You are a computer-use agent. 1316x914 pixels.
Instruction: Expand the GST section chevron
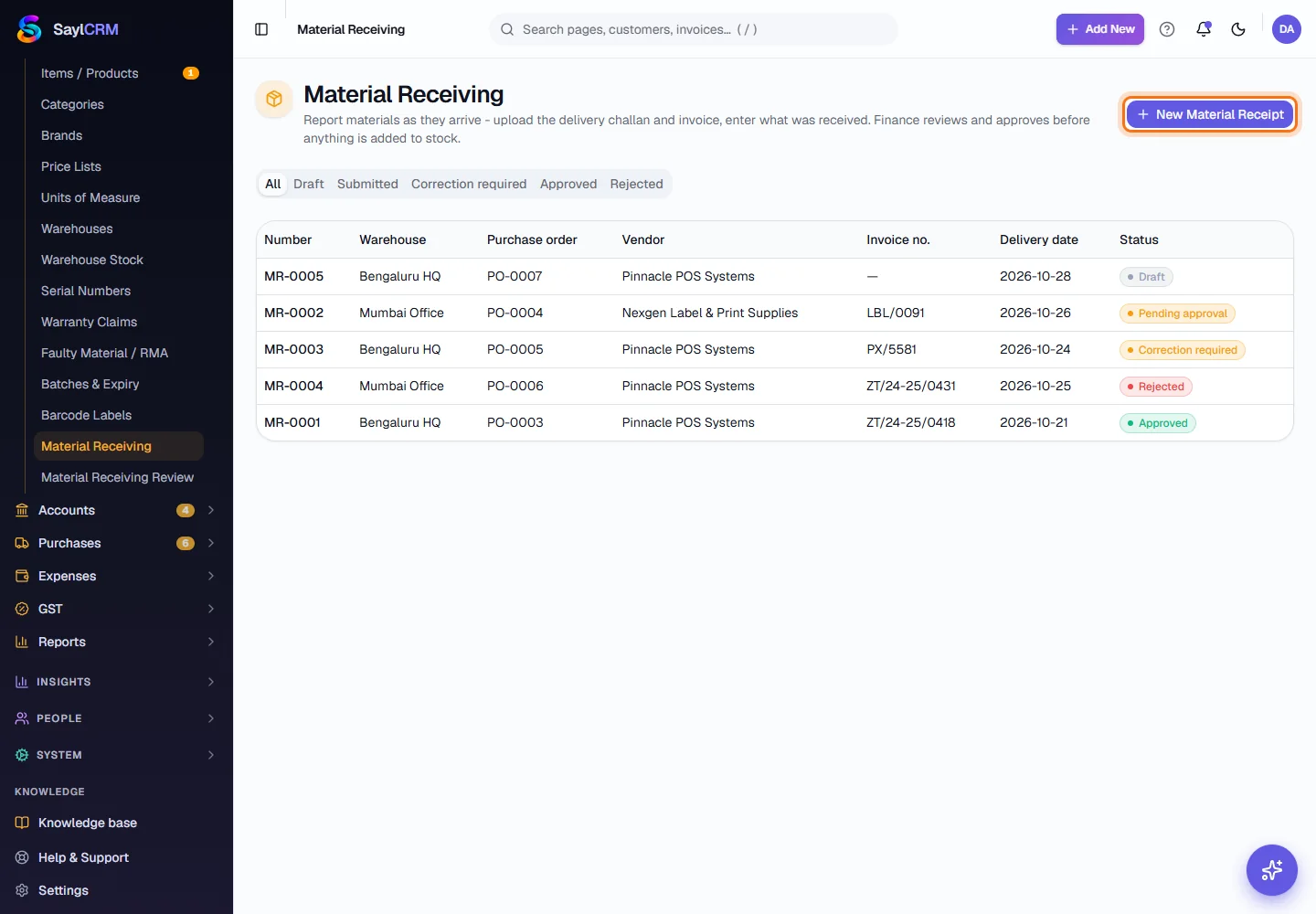(x=211, y=609)
